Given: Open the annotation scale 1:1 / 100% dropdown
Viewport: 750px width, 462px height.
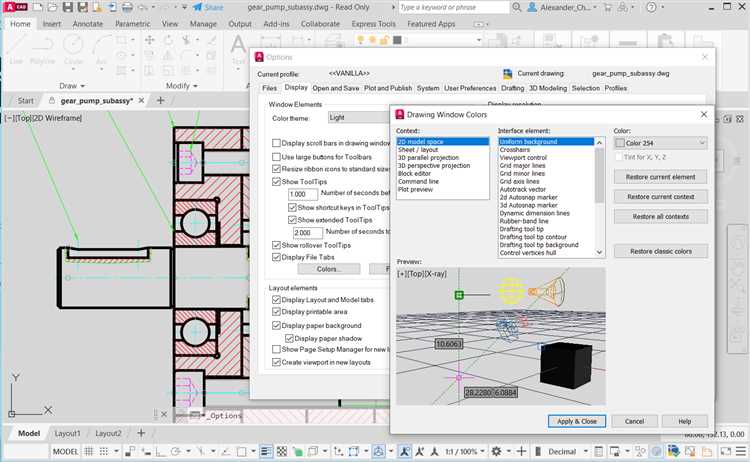Looking at the screenshot, I should point(465,451).
